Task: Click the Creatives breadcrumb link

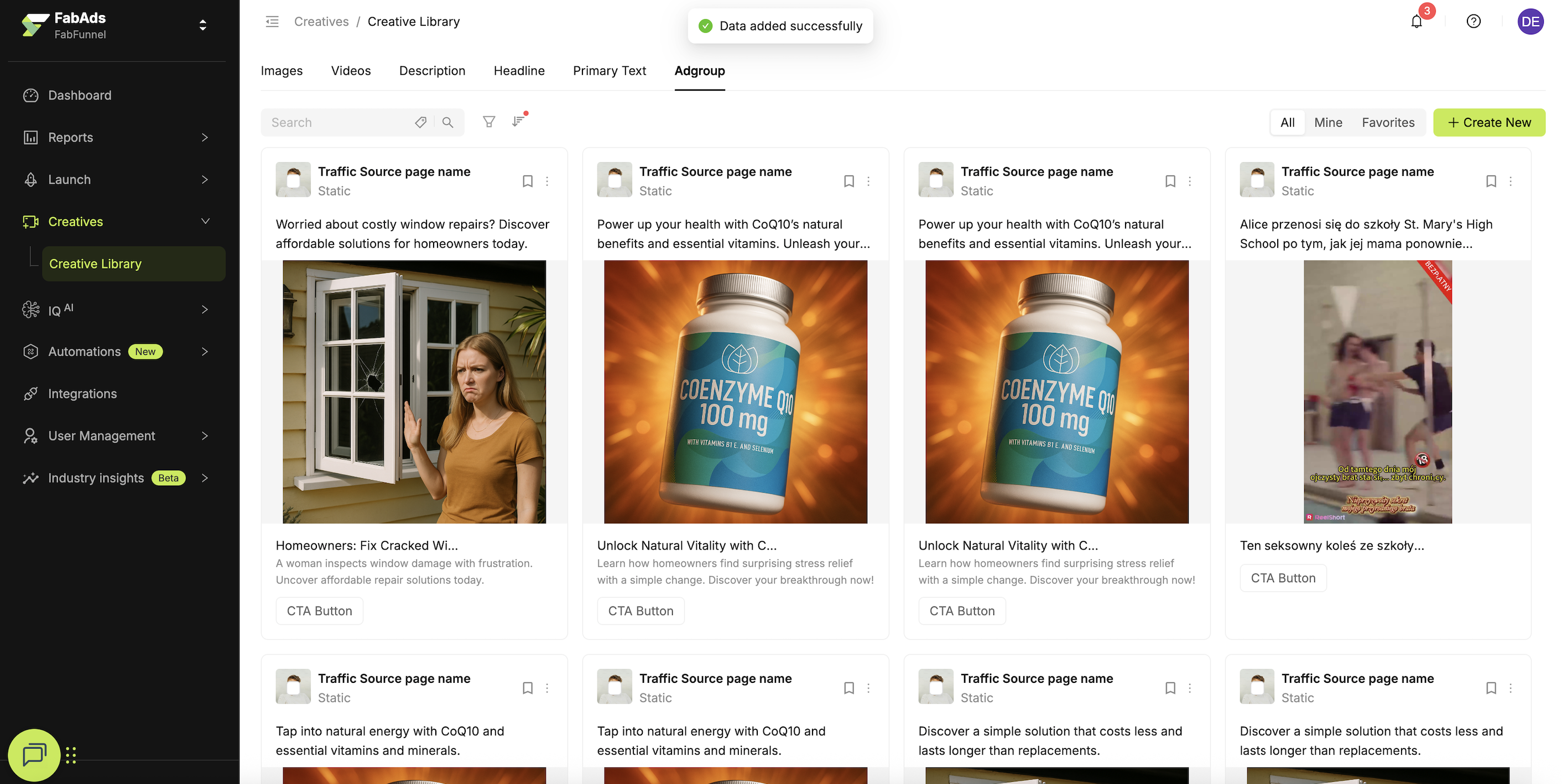Action: pyautogui.click(x=321, y=22)
